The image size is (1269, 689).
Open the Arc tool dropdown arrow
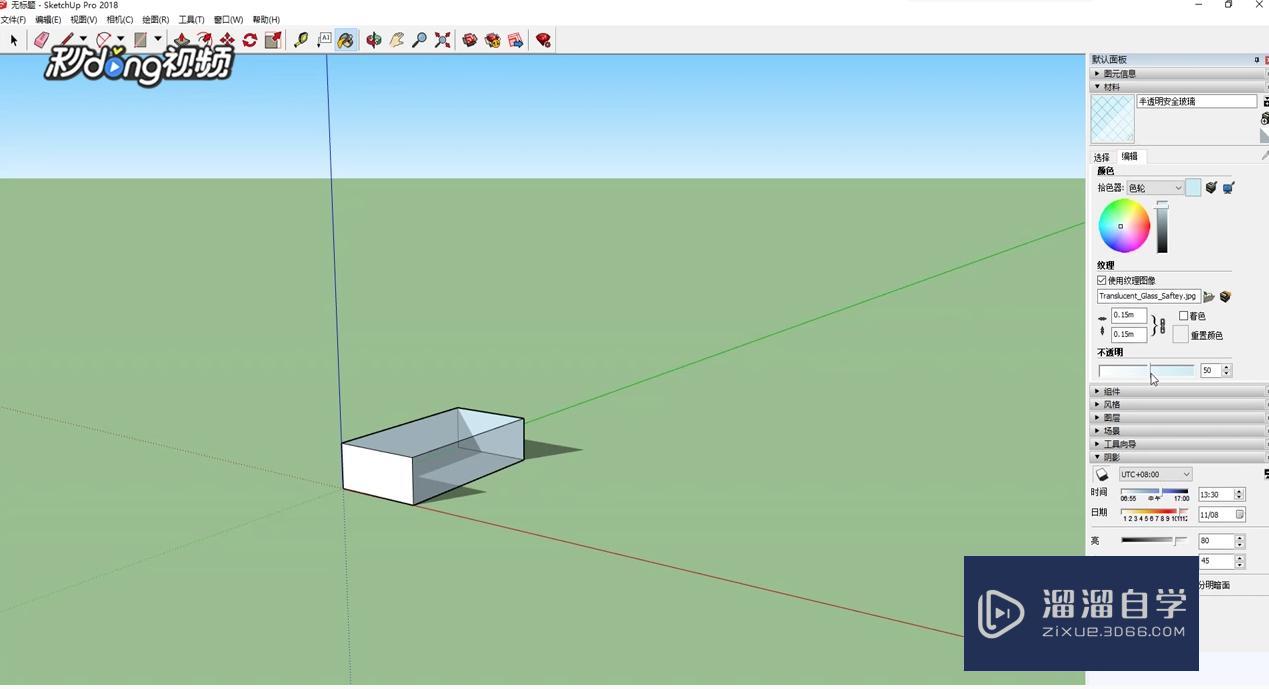coord(120,40)
